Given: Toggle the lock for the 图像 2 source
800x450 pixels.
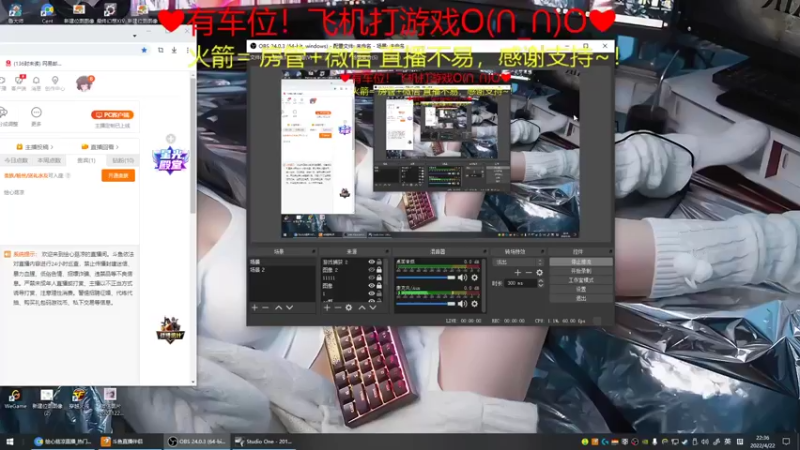Looking at the screenshot, I should coord(379,270).
